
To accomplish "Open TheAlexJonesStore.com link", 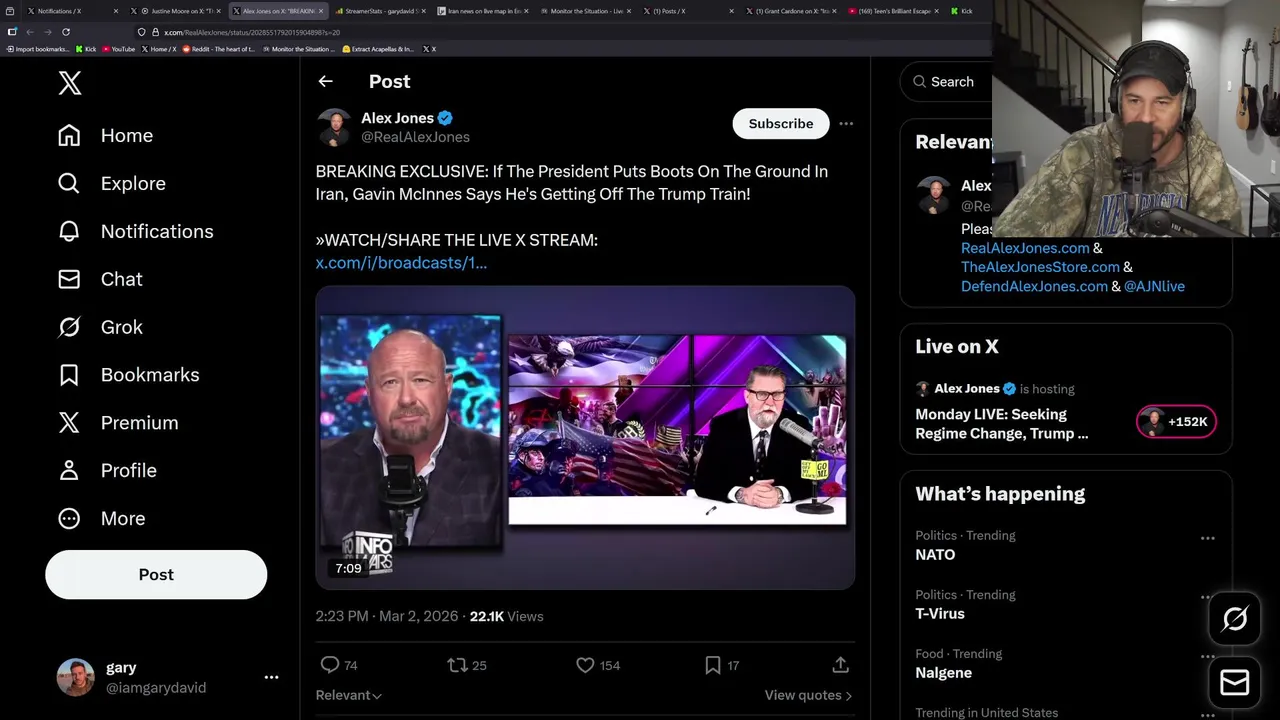I will 1040,267.
